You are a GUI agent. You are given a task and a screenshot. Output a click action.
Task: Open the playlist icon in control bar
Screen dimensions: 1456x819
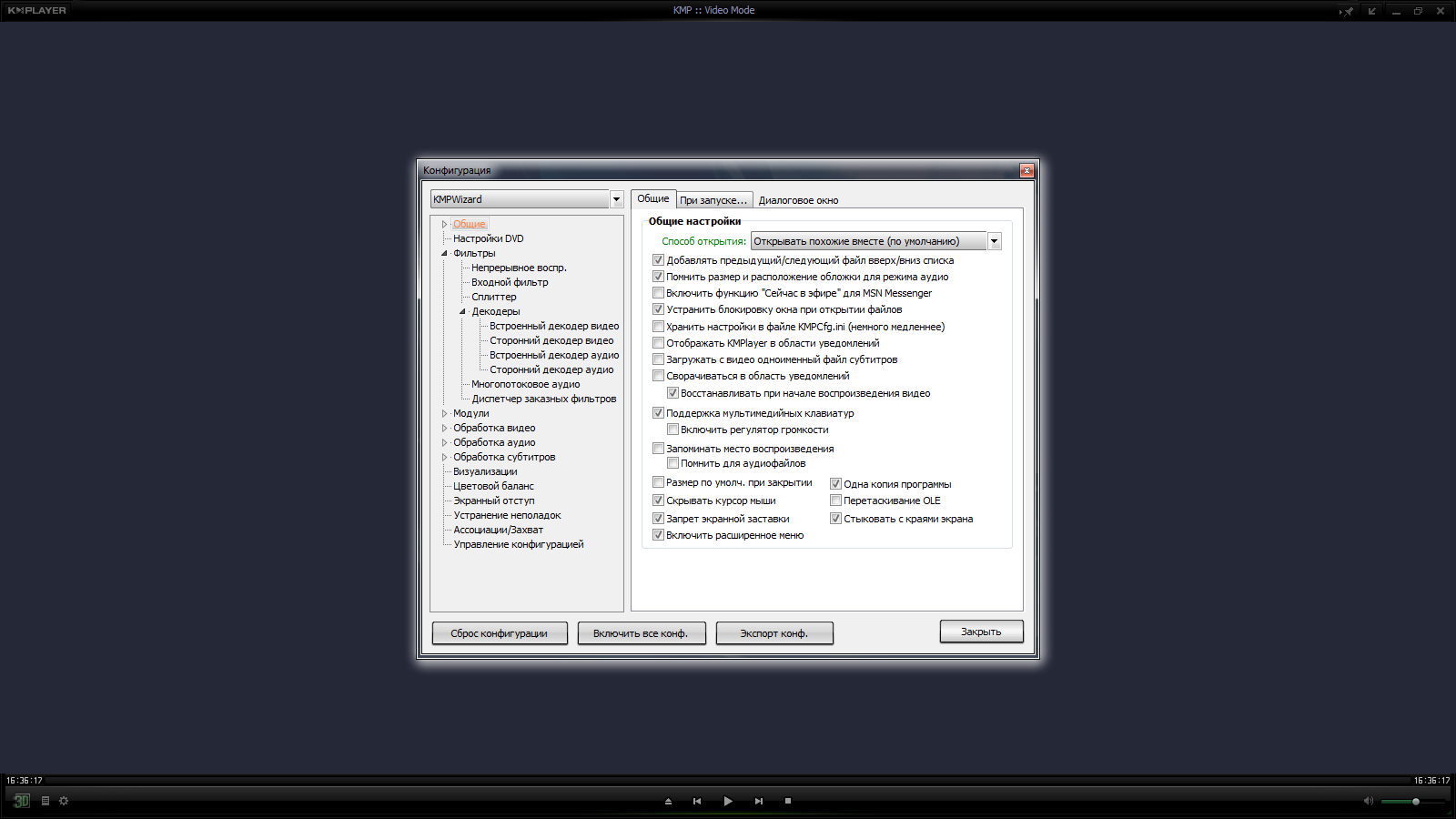[45, 801]
